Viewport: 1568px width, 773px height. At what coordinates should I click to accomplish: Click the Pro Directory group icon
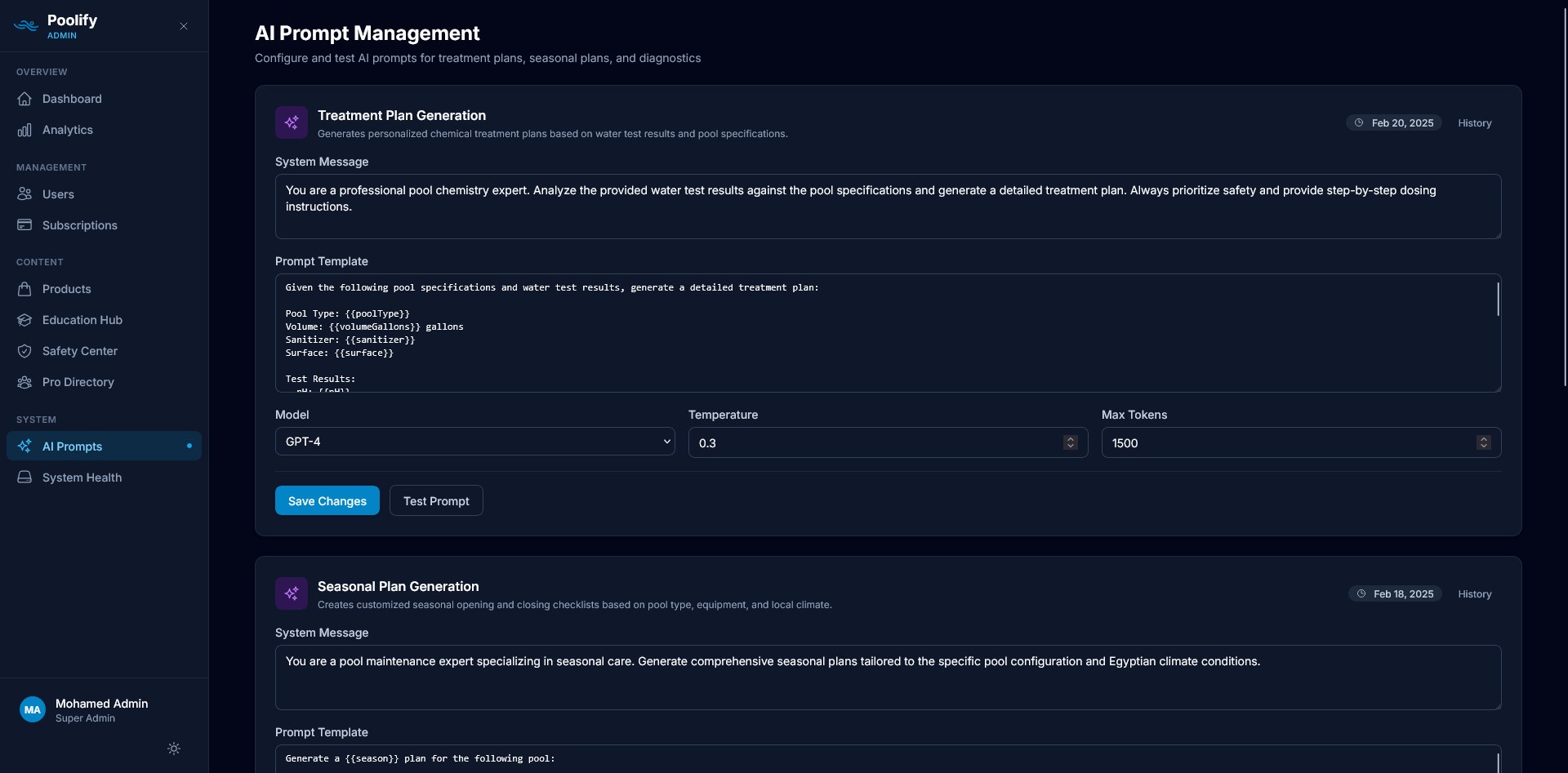[x=24, y=382]
